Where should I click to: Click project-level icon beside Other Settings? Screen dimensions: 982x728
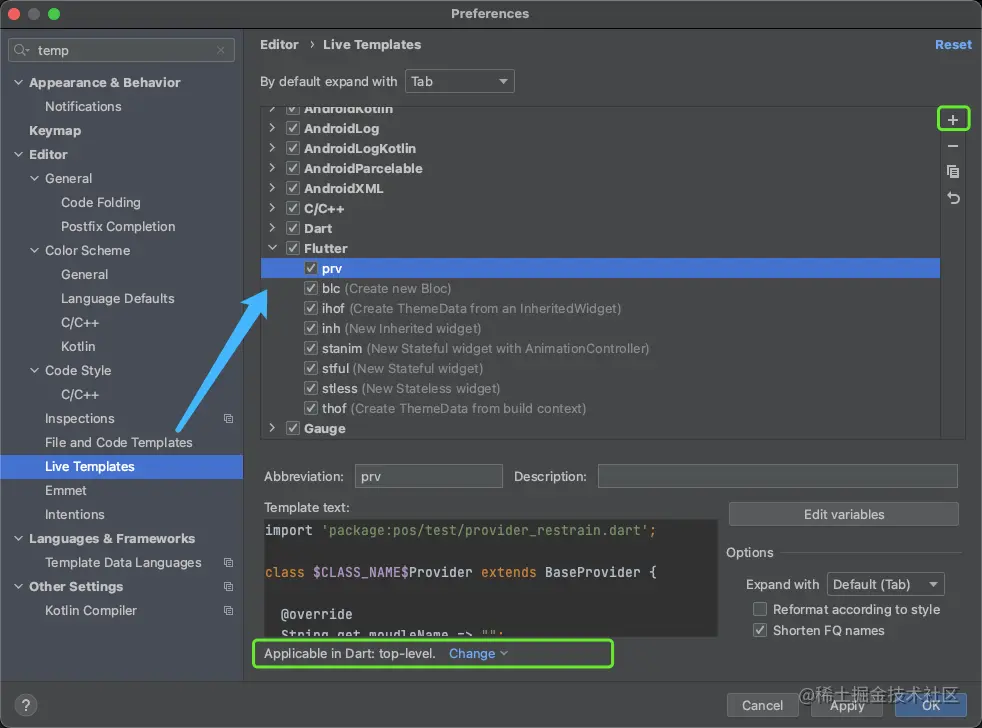click(229, 586)
